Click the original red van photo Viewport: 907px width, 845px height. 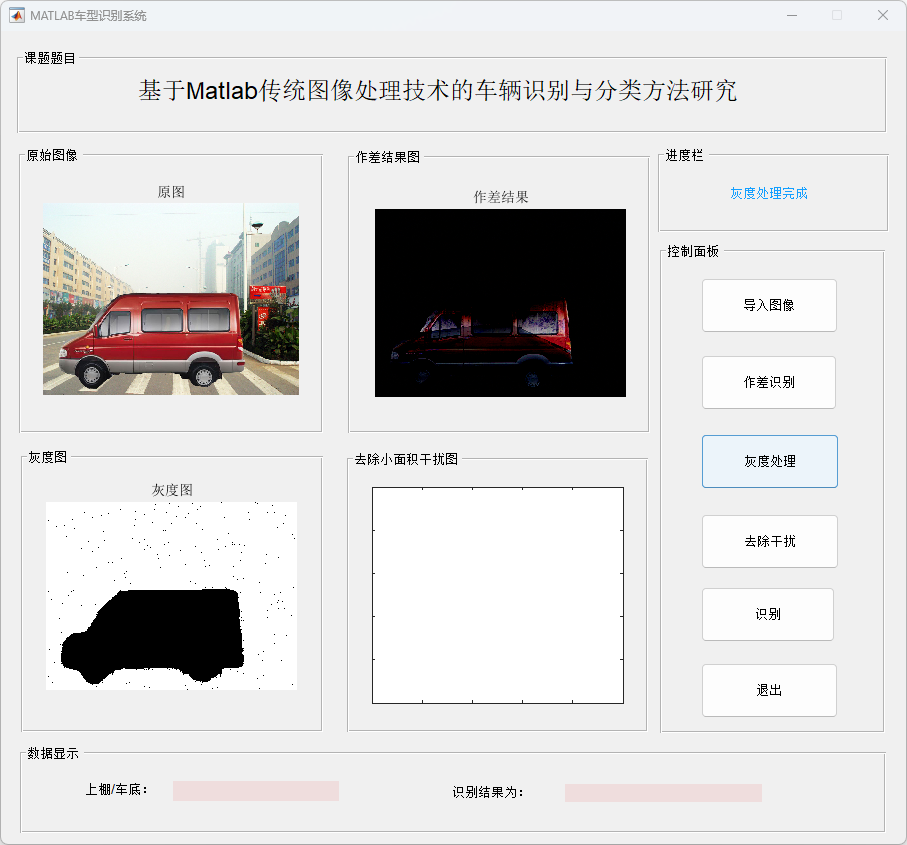point(171,299)
